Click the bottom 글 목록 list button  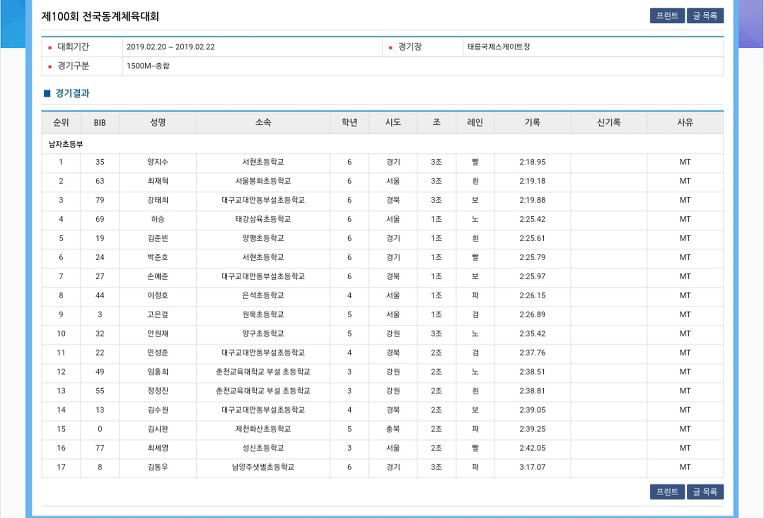(705, 492)
